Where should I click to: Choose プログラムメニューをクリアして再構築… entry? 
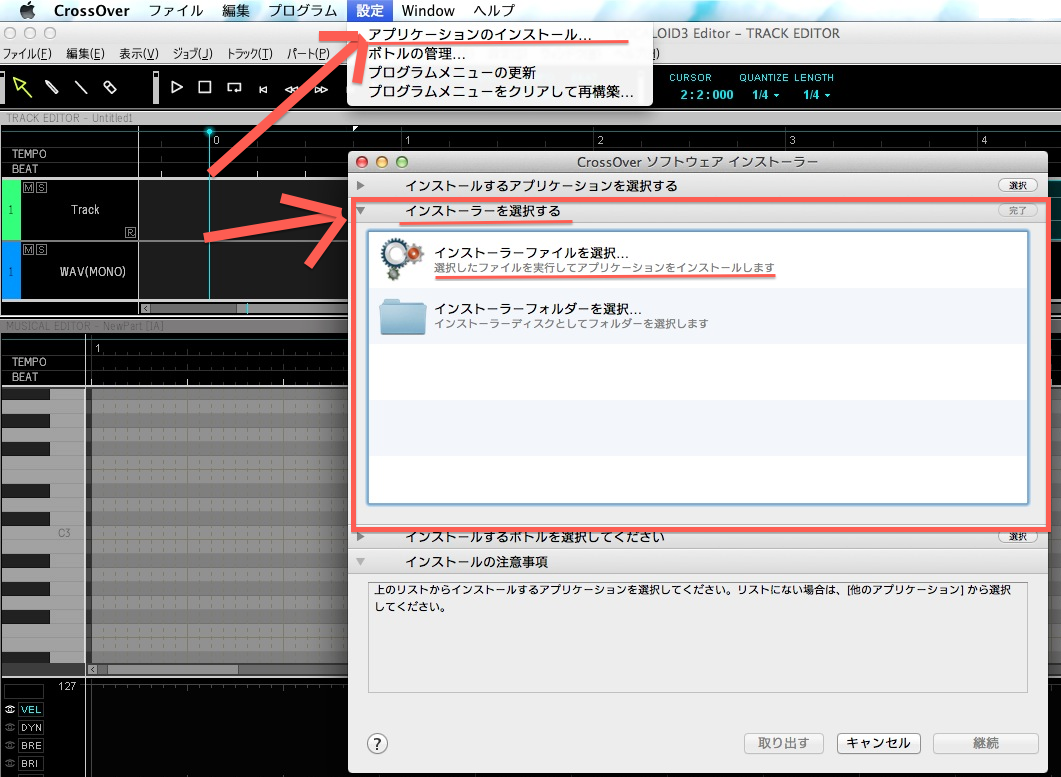point(499,91)
